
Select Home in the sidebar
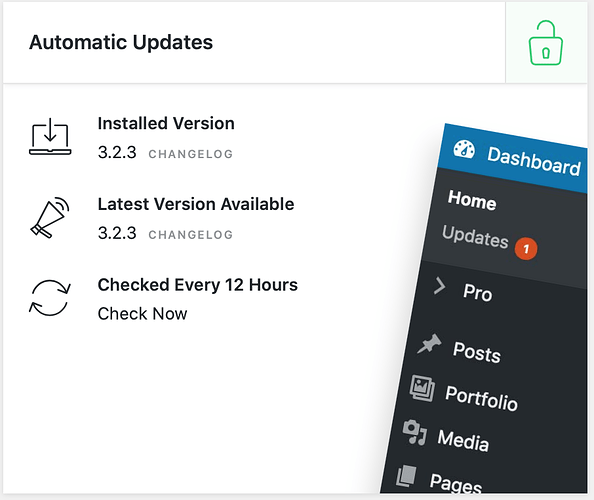click(x=472, y=200)
